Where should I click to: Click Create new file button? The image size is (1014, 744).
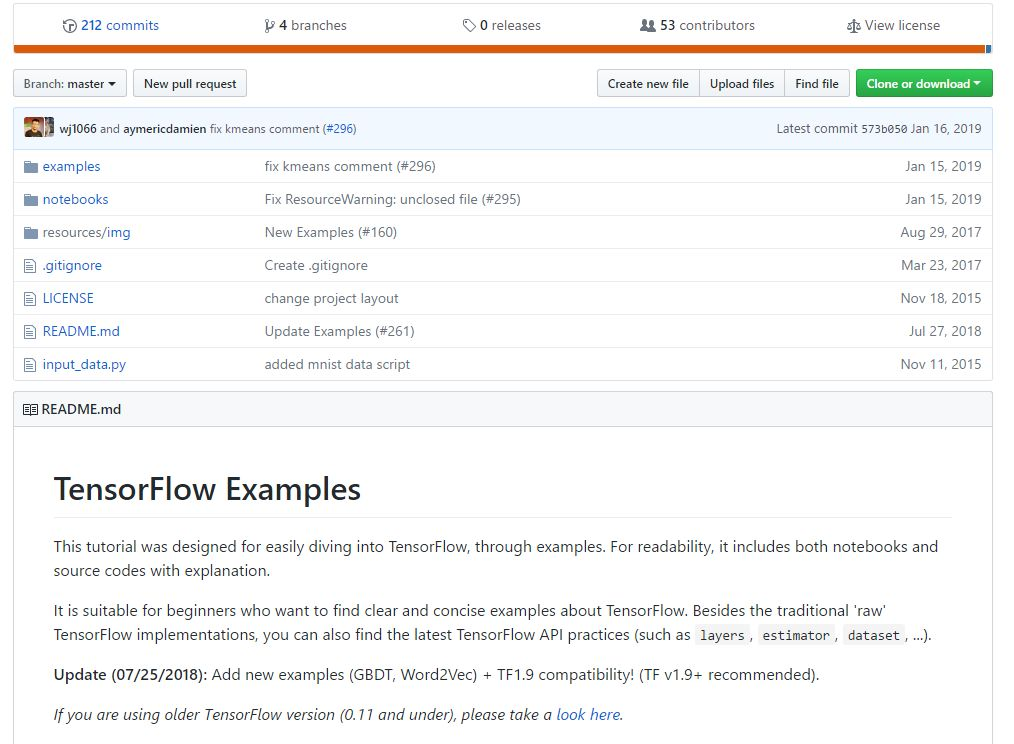click(x=648, y=83)
